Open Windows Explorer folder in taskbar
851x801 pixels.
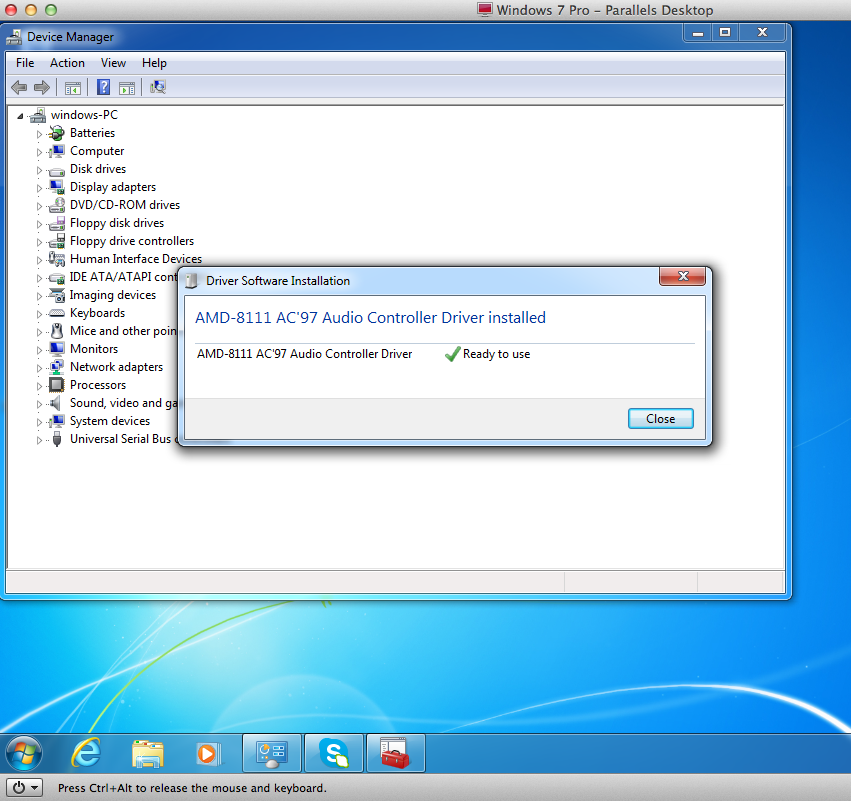(x=147, y=753)
